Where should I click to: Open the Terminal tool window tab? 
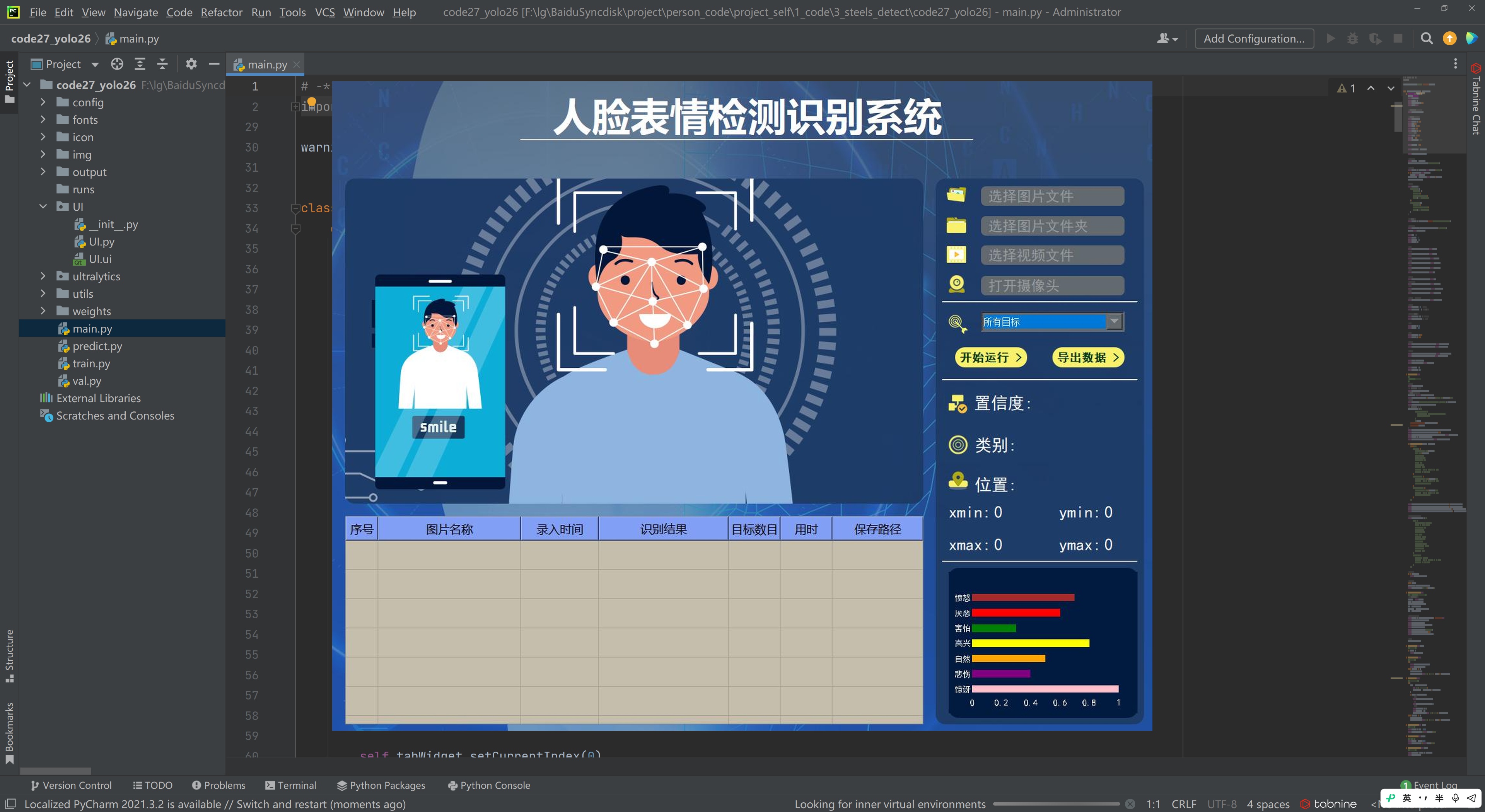(290, 785)
